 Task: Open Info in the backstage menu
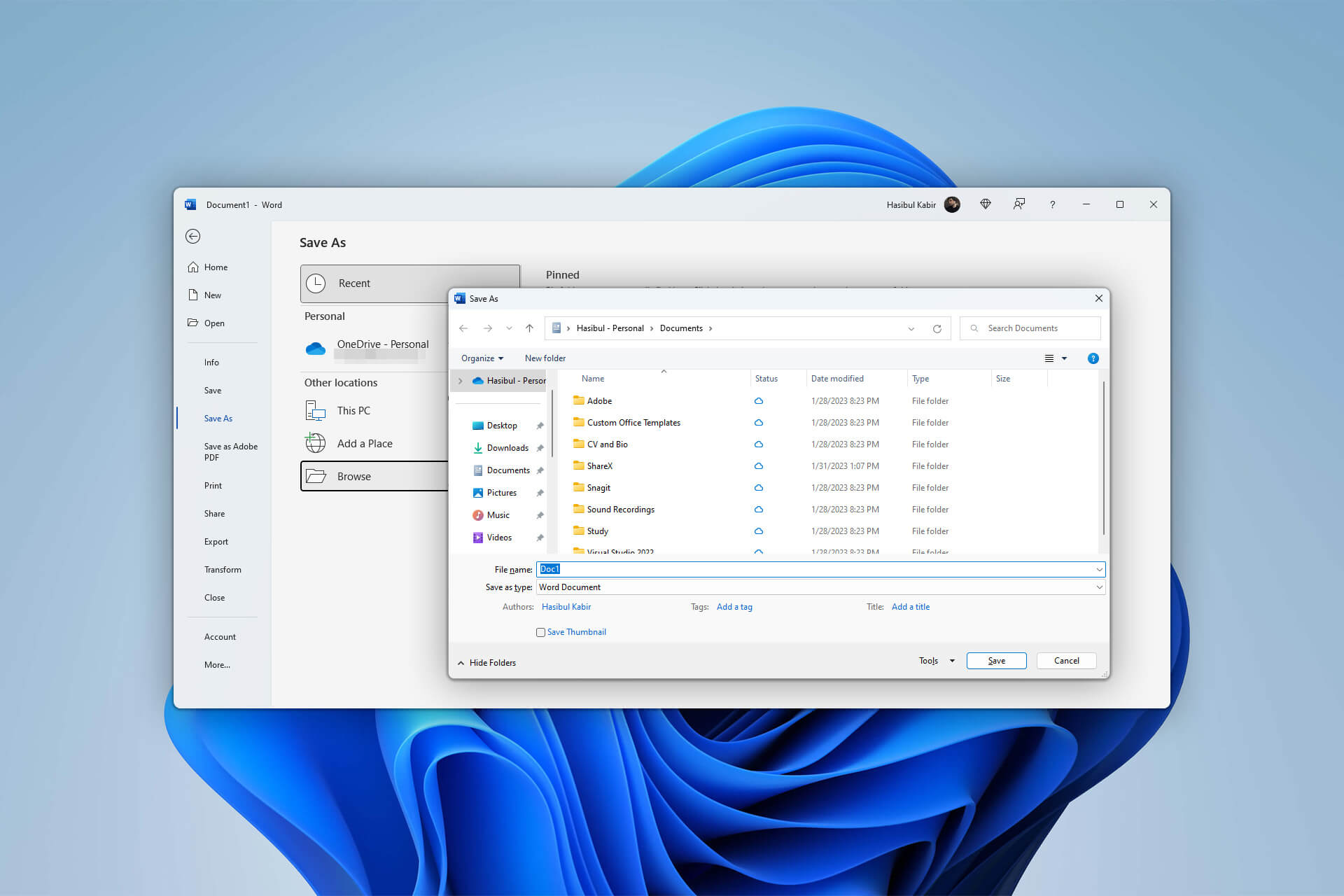(211, 363)
